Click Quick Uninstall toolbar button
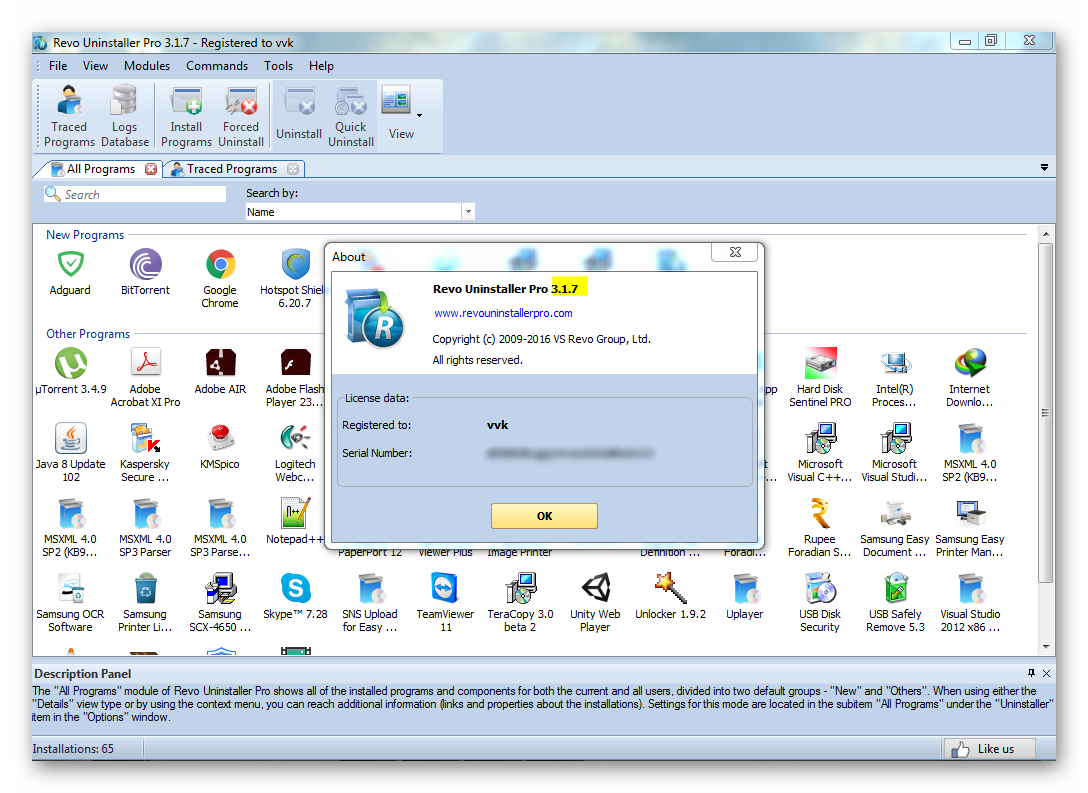Viewport: 1088px width, 793px height. point(350,116)
